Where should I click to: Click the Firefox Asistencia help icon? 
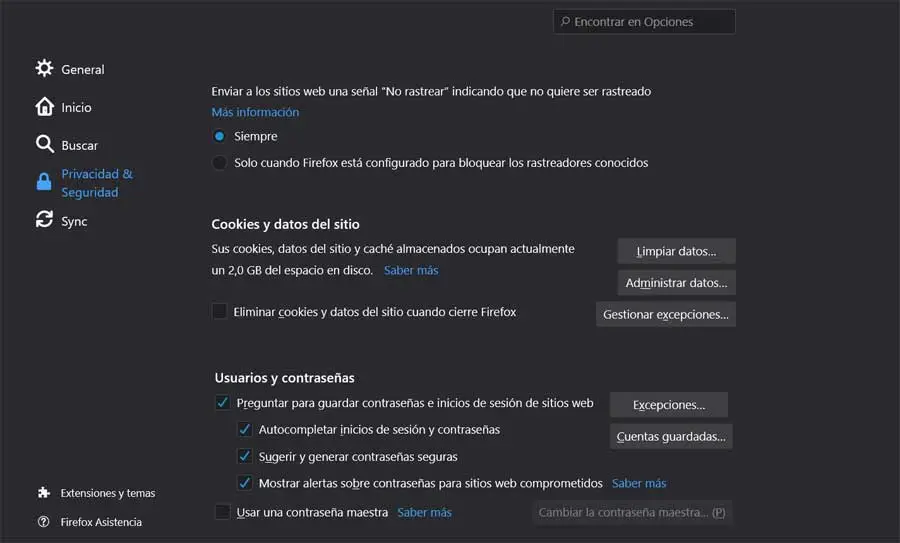click(x=44, y=522)
